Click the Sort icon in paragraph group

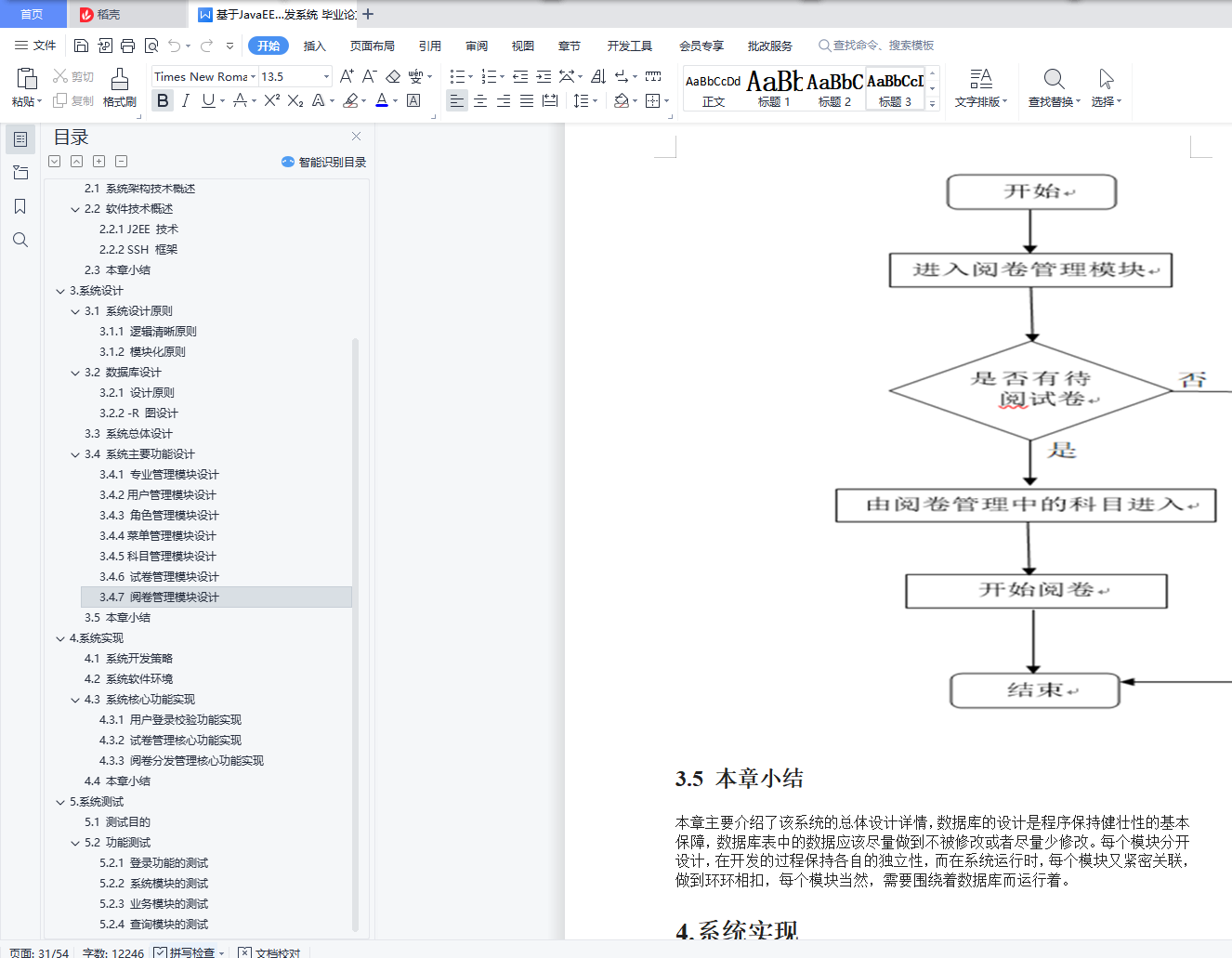pos(597,76)
